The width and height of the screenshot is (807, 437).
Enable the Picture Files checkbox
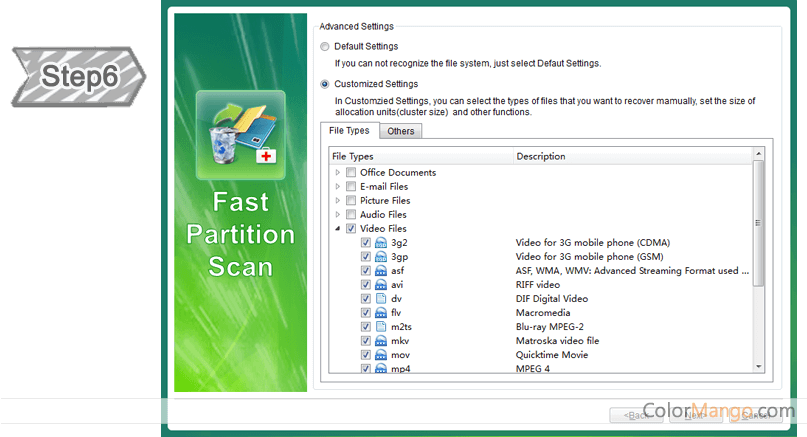351,201
